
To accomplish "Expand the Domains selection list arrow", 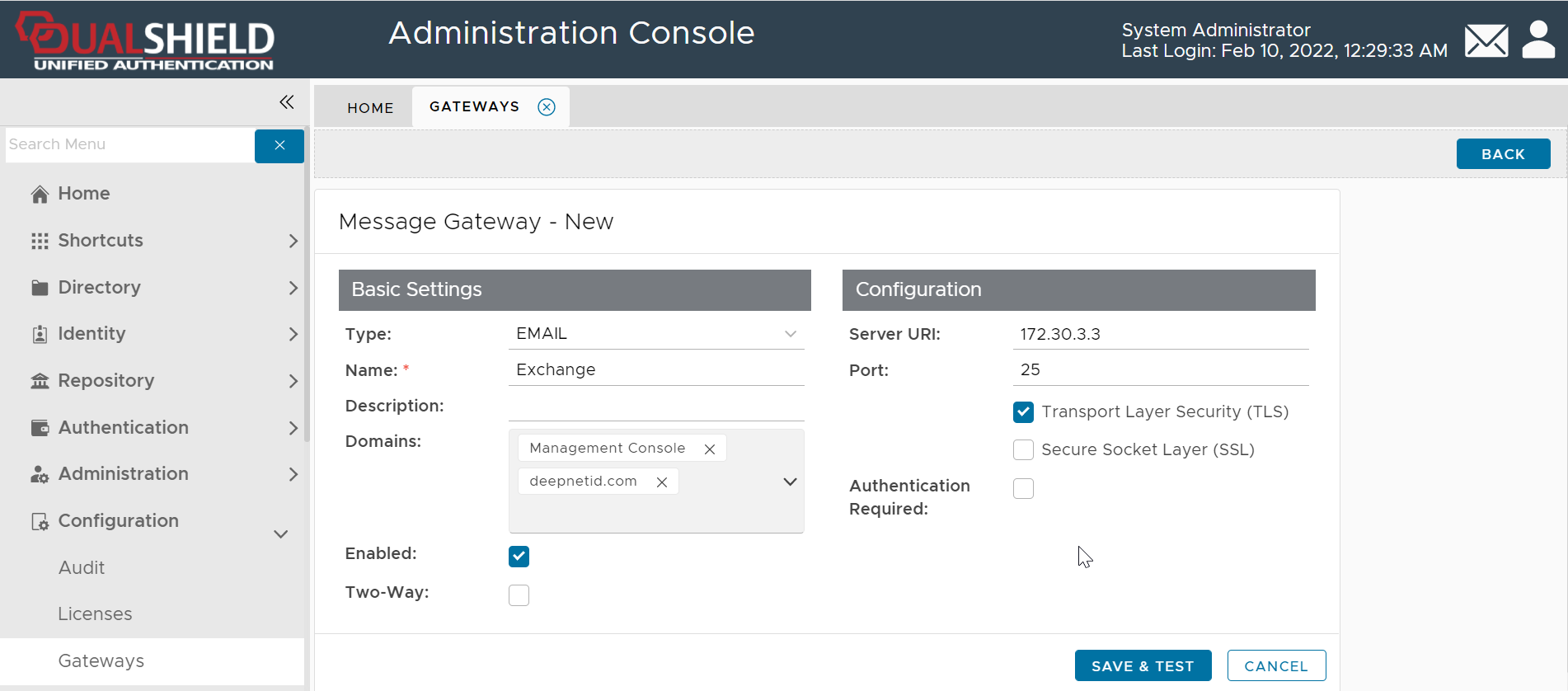I will (789, 482).
